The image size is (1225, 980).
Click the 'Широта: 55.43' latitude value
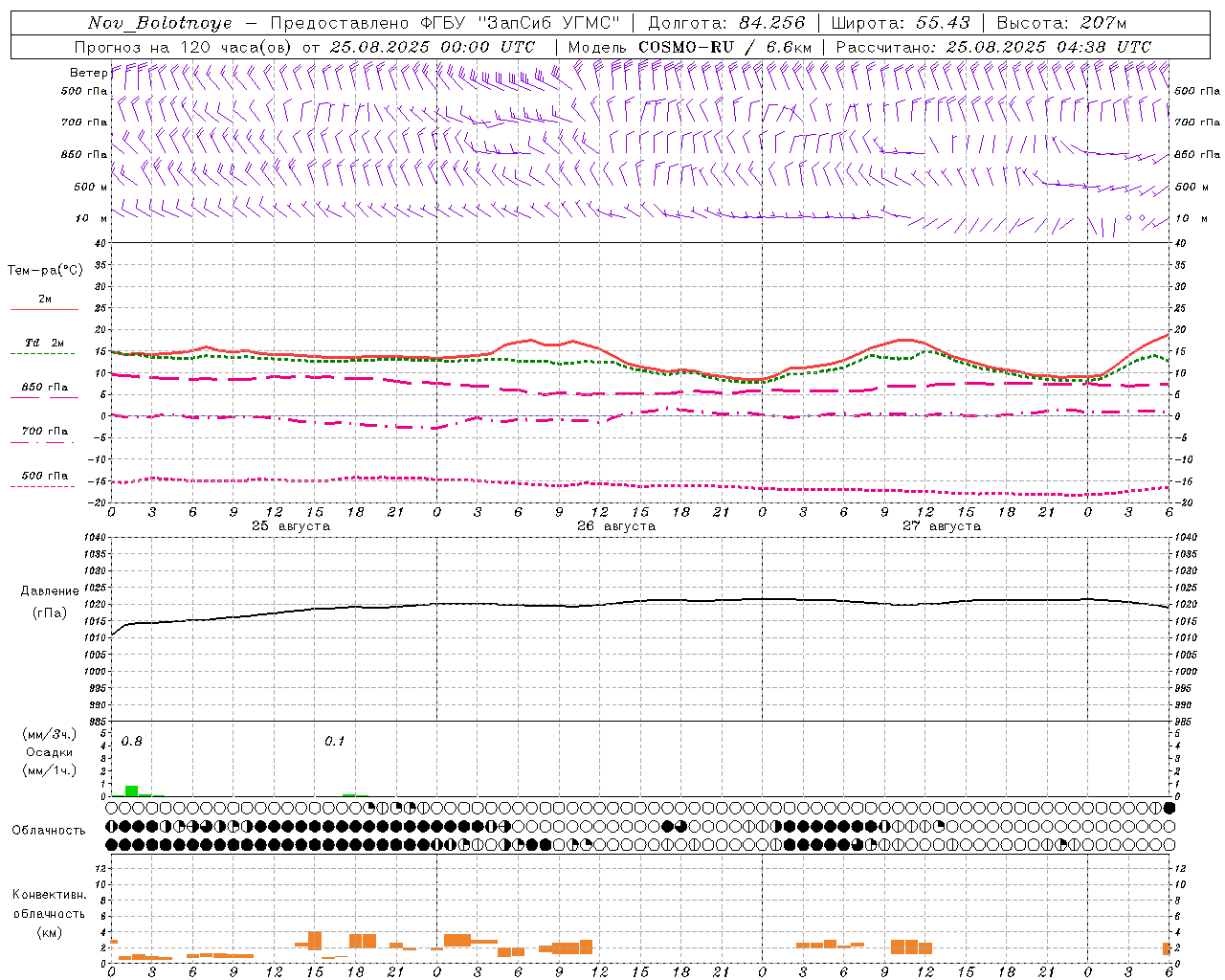[x=901, y=23]
